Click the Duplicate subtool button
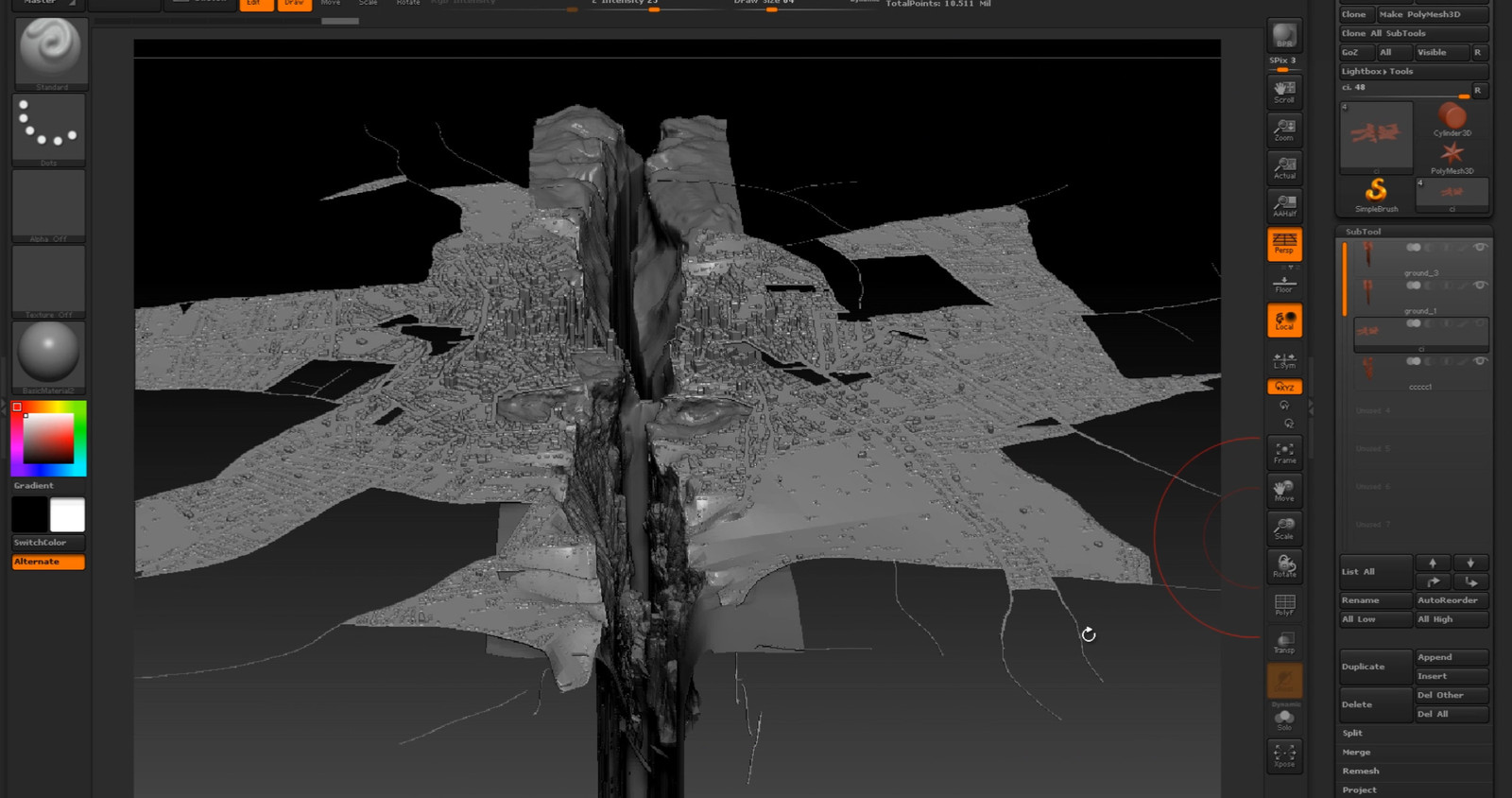The height and width of the screenshot is (798, 1512). [x=1376, y=667]
